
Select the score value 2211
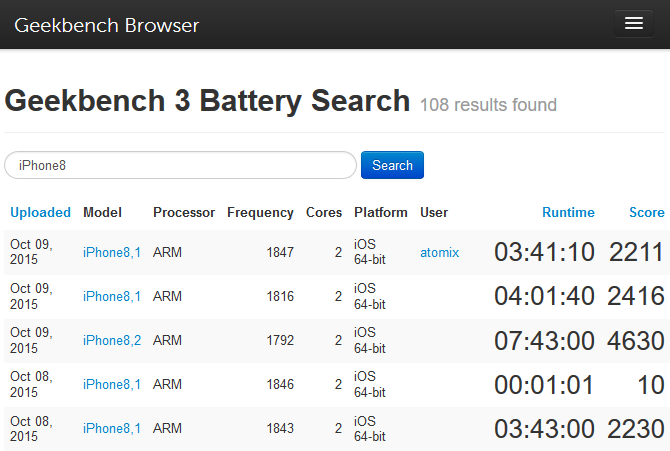pyautogui.click(x=637, y=252)
